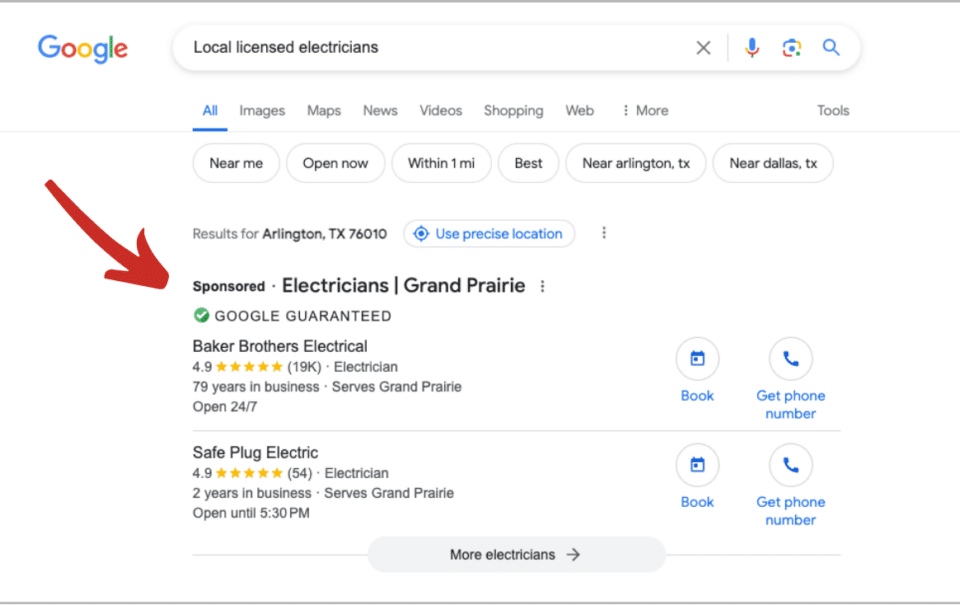Open Google Lens image search icon
Screen dimensions: 960x605
tap(791, 48)
